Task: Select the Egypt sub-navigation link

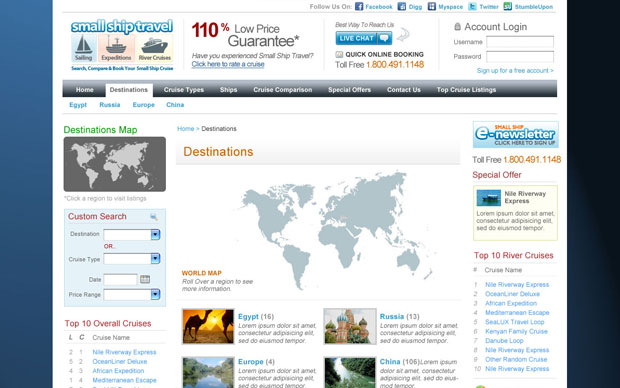Action: 78,105
